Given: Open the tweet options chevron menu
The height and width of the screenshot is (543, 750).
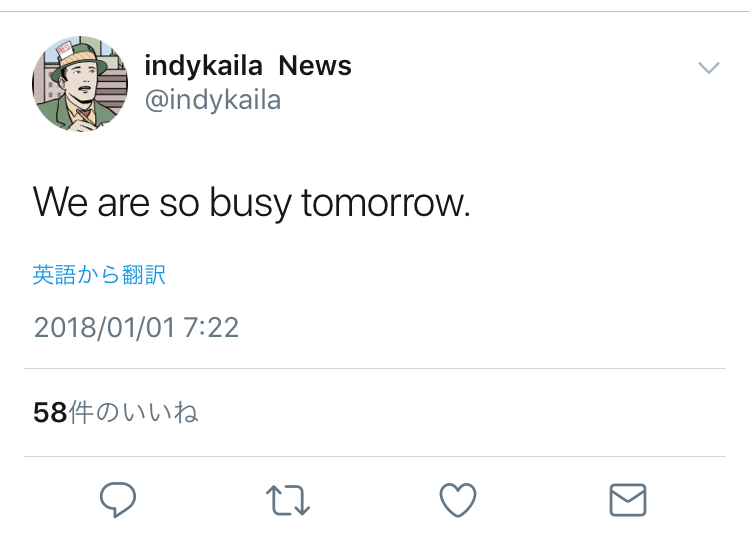Looking at the screenshot, I should pos(708,68).
